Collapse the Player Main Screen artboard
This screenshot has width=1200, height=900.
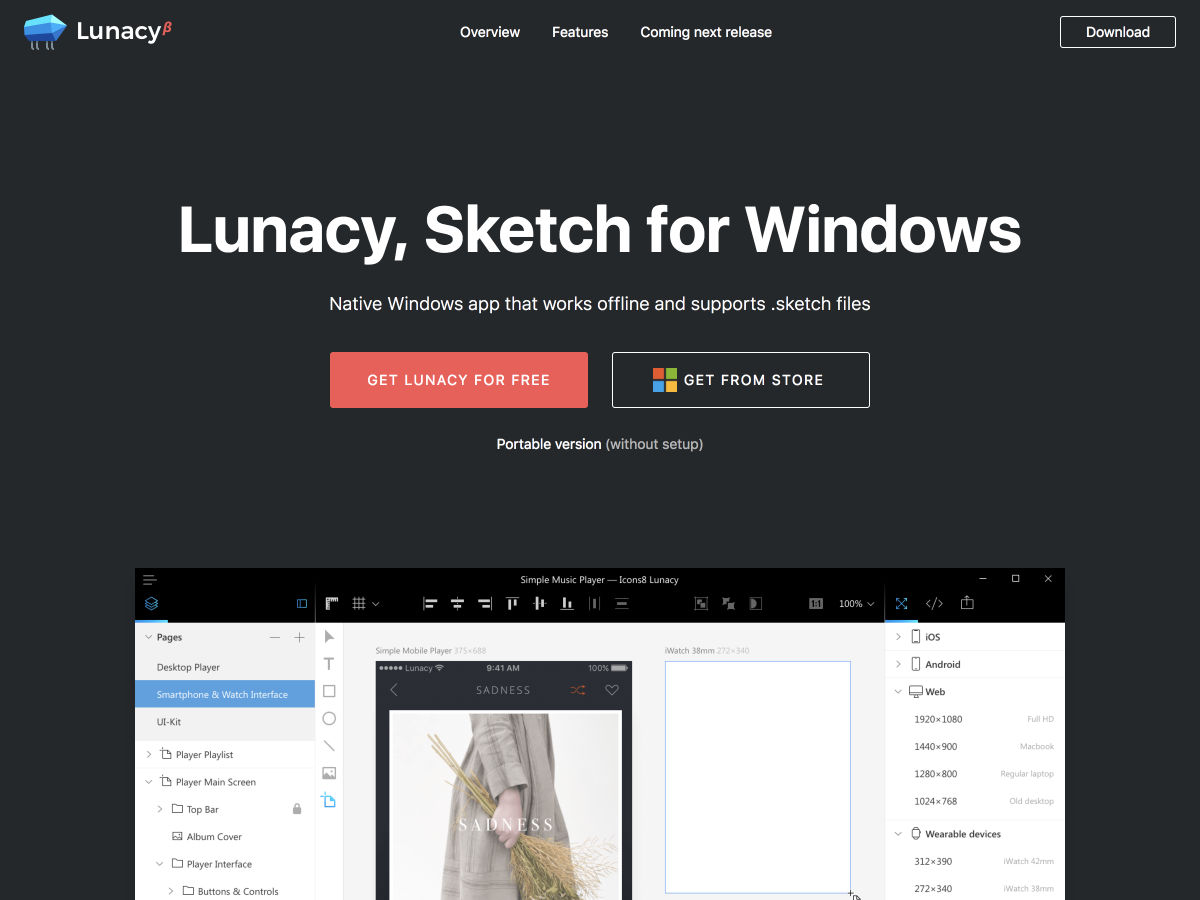click(149, 782)
